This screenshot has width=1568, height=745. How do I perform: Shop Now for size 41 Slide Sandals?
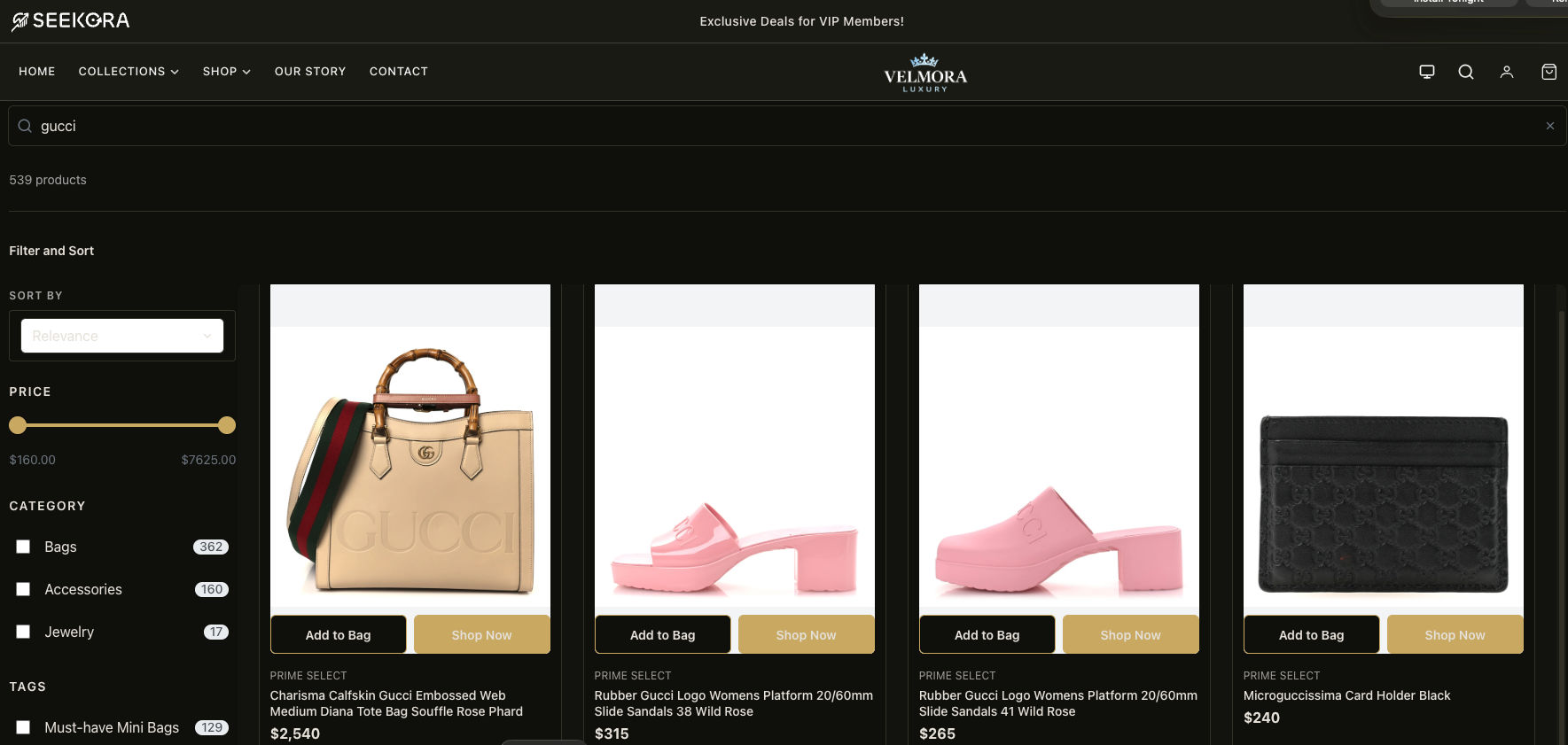(1131, 634)
